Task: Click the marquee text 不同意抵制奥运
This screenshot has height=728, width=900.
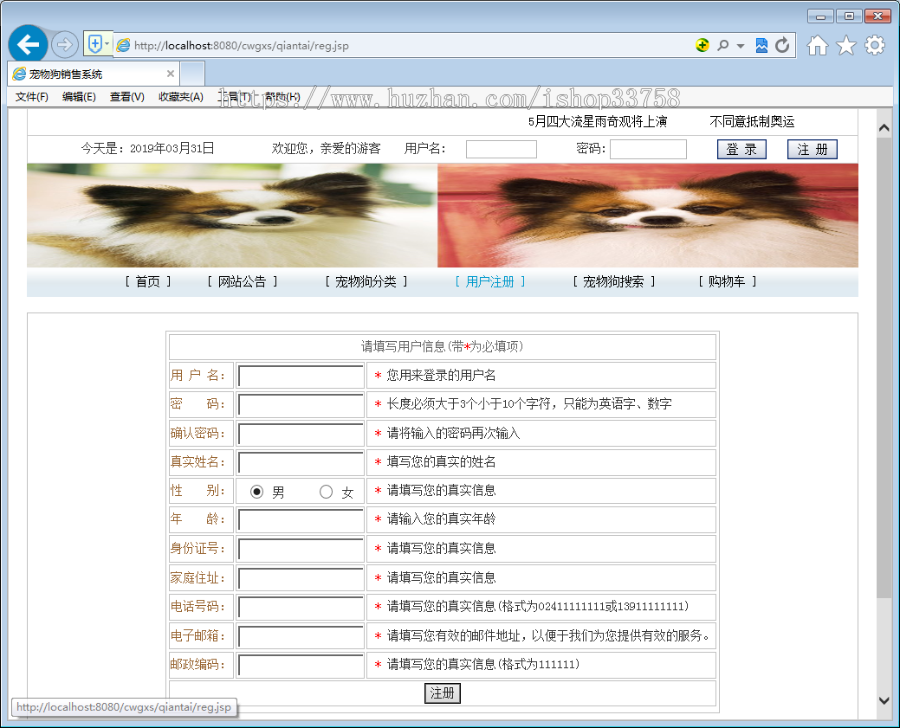Action: (x=752, y=122)
